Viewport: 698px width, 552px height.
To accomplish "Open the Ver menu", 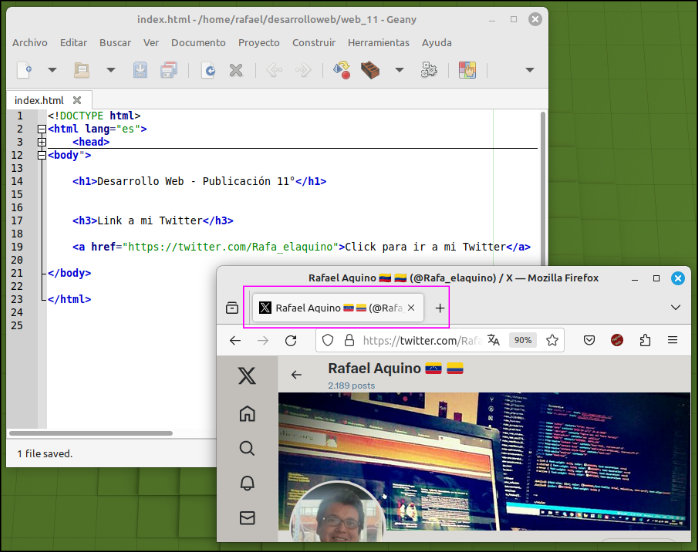I will pyautogui.click(x=151, y=42).
